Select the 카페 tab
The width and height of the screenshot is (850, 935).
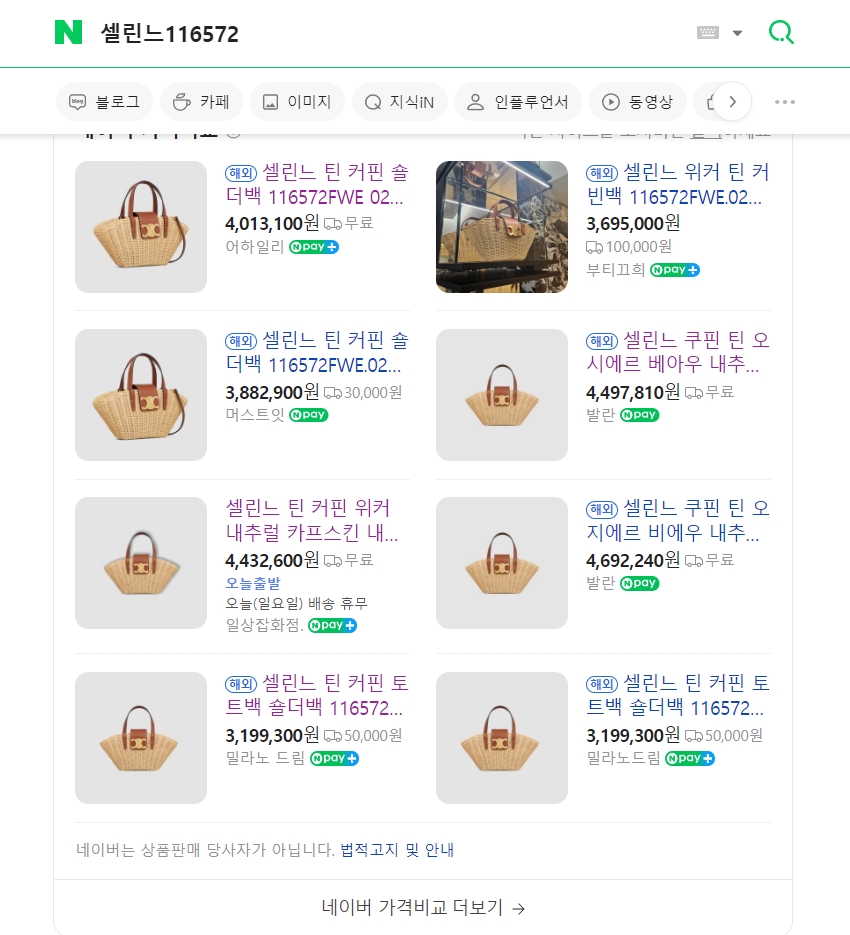201,102
